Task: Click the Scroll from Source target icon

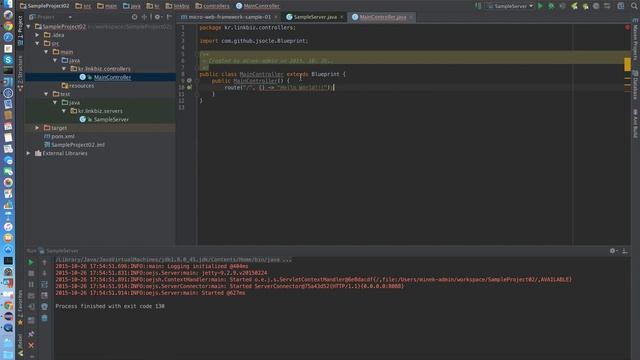Action: point(135,17)
